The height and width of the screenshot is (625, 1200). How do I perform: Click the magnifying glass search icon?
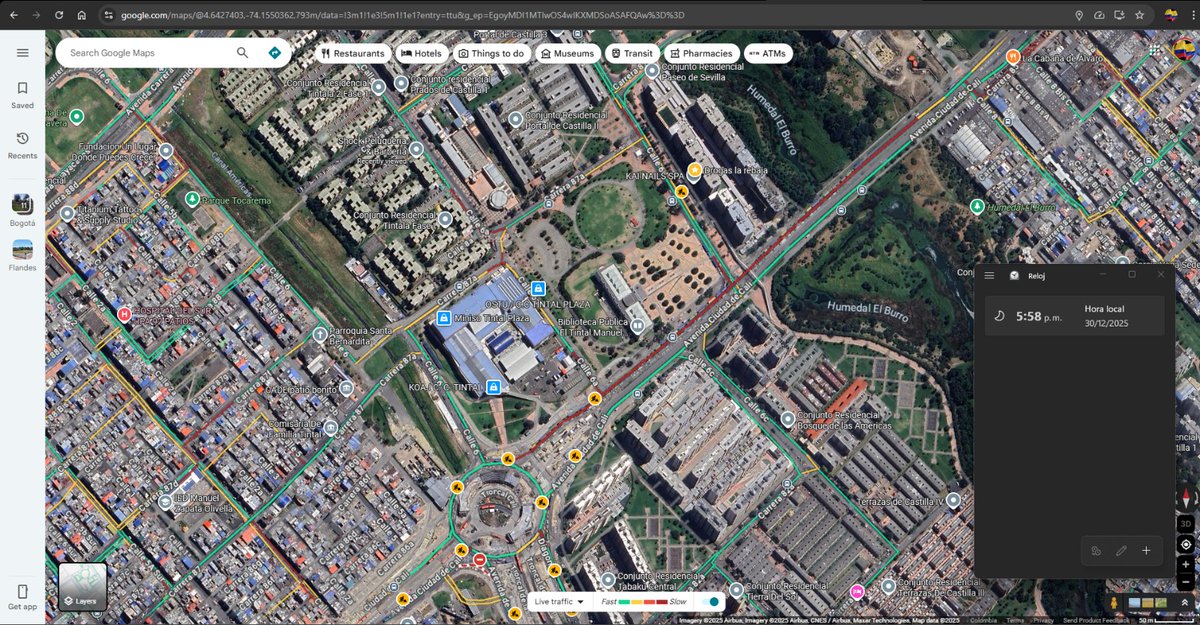pyautogui.click(x=243, y=53)
